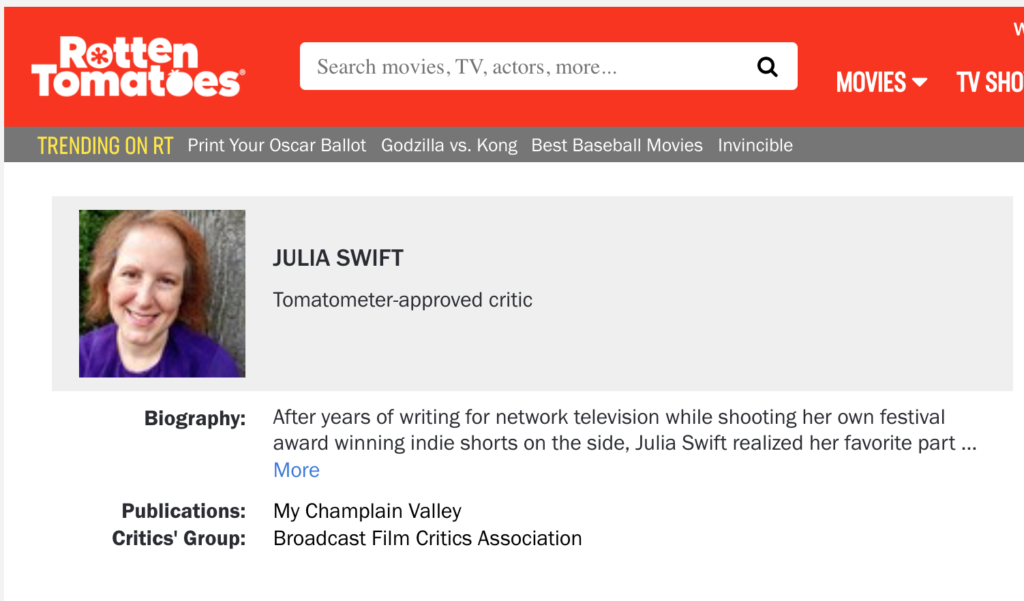The height and width of the screenshot is (601, 1024).
Task: Click the Critics' Group label
Action: [x=179, y=538]
